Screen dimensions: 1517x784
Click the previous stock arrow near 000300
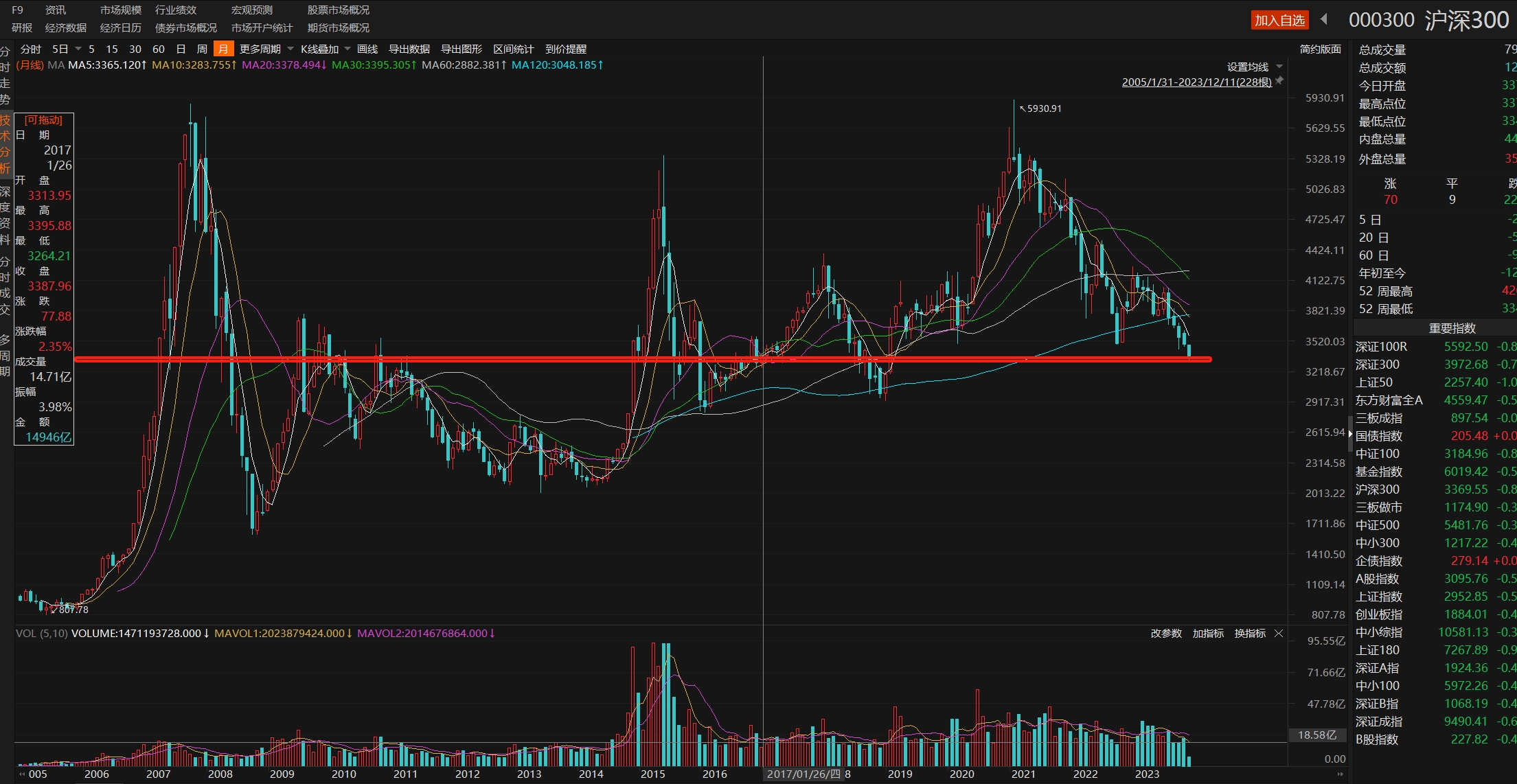point(1324,19)
